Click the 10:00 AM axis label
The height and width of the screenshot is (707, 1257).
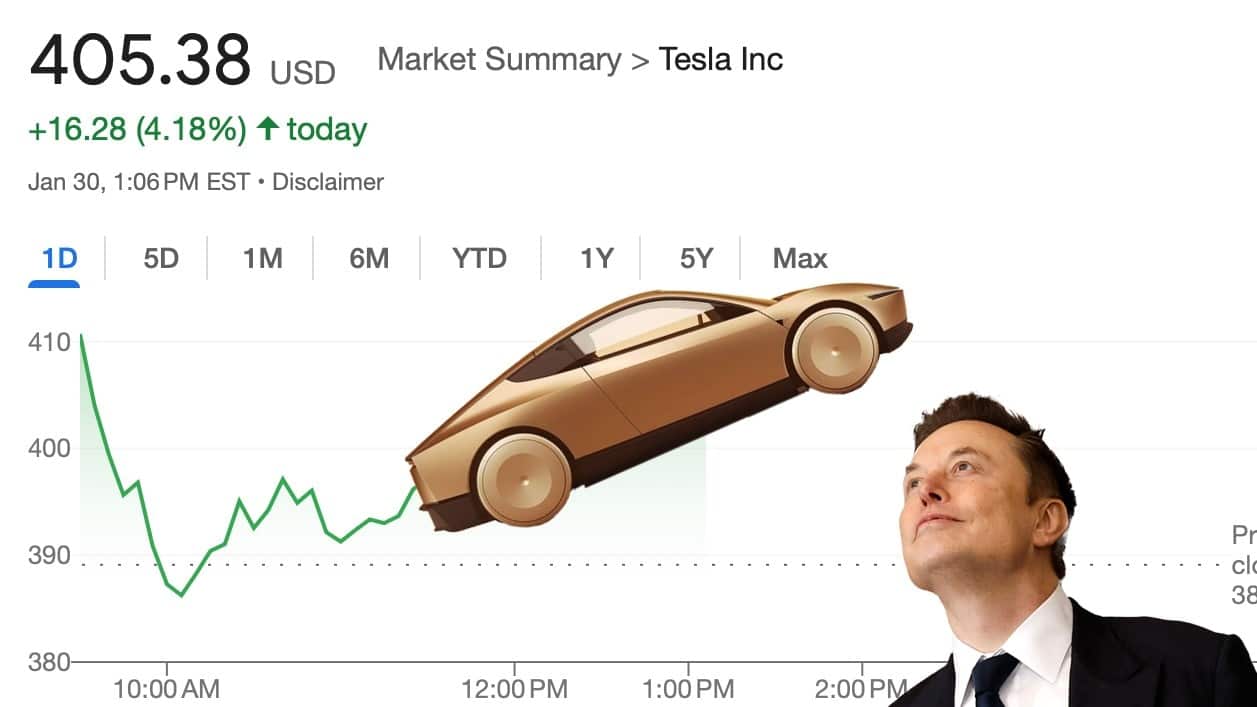168,689
